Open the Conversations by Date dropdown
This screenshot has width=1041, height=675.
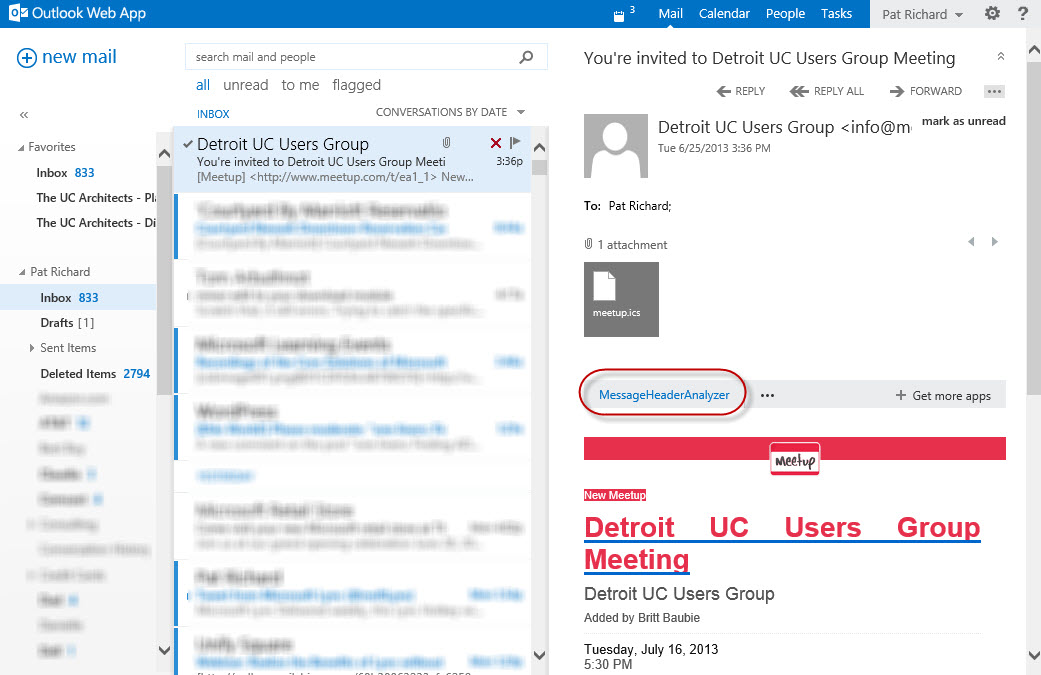(x=450, y=112)
